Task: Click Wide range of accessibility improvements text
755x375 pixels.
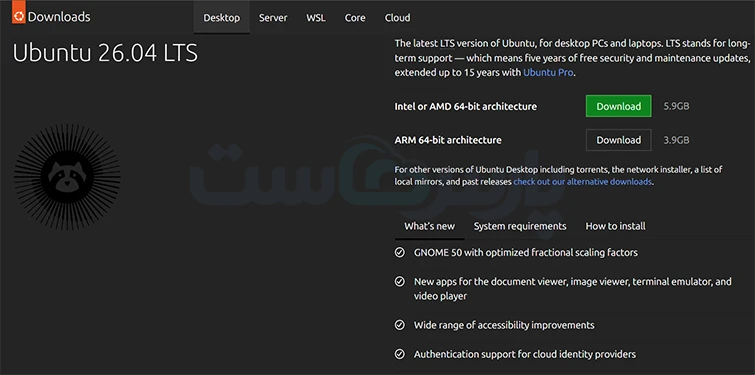Action: pos(504,325)
